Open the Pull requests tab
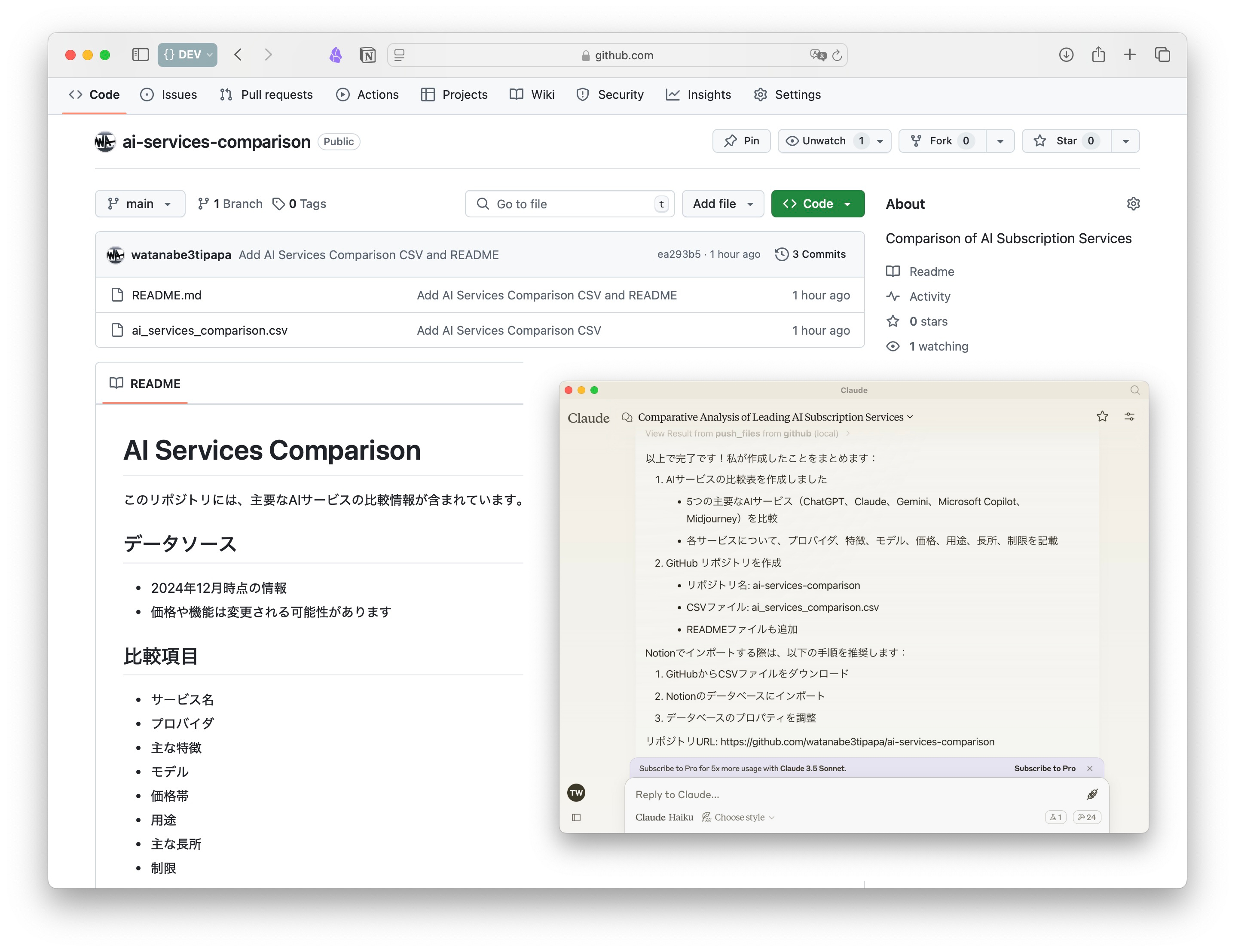 tap(266, 95)
